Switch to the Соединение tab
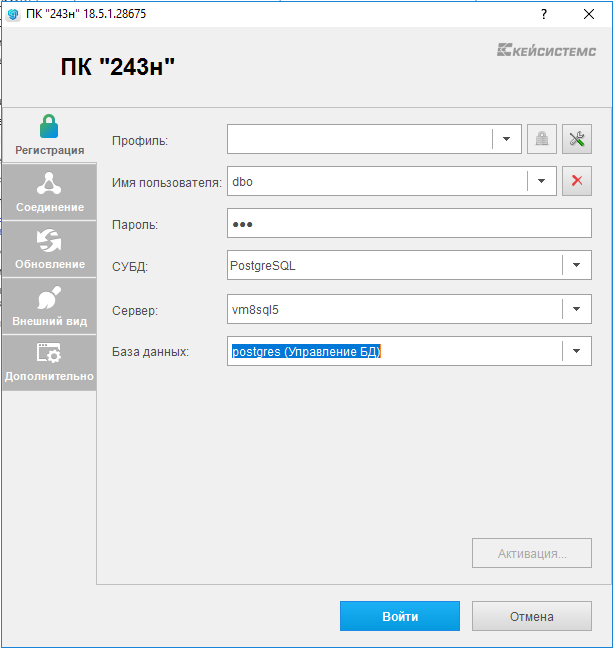 pos(49,192)
